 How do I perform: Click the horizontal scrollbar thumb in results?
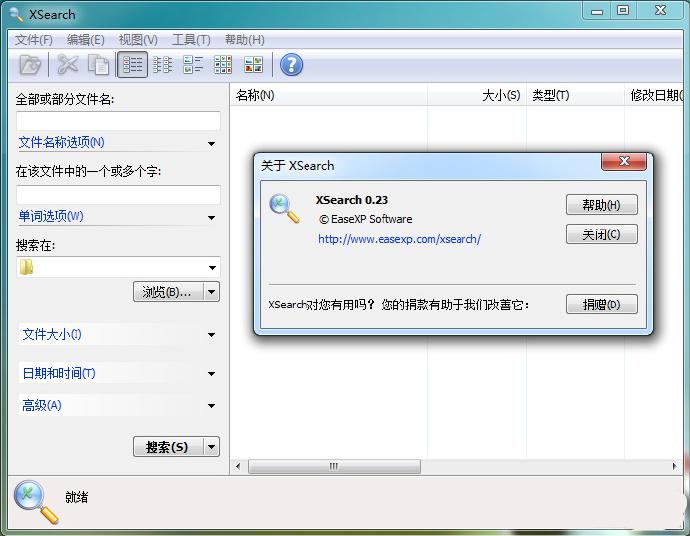pos(334,466)
